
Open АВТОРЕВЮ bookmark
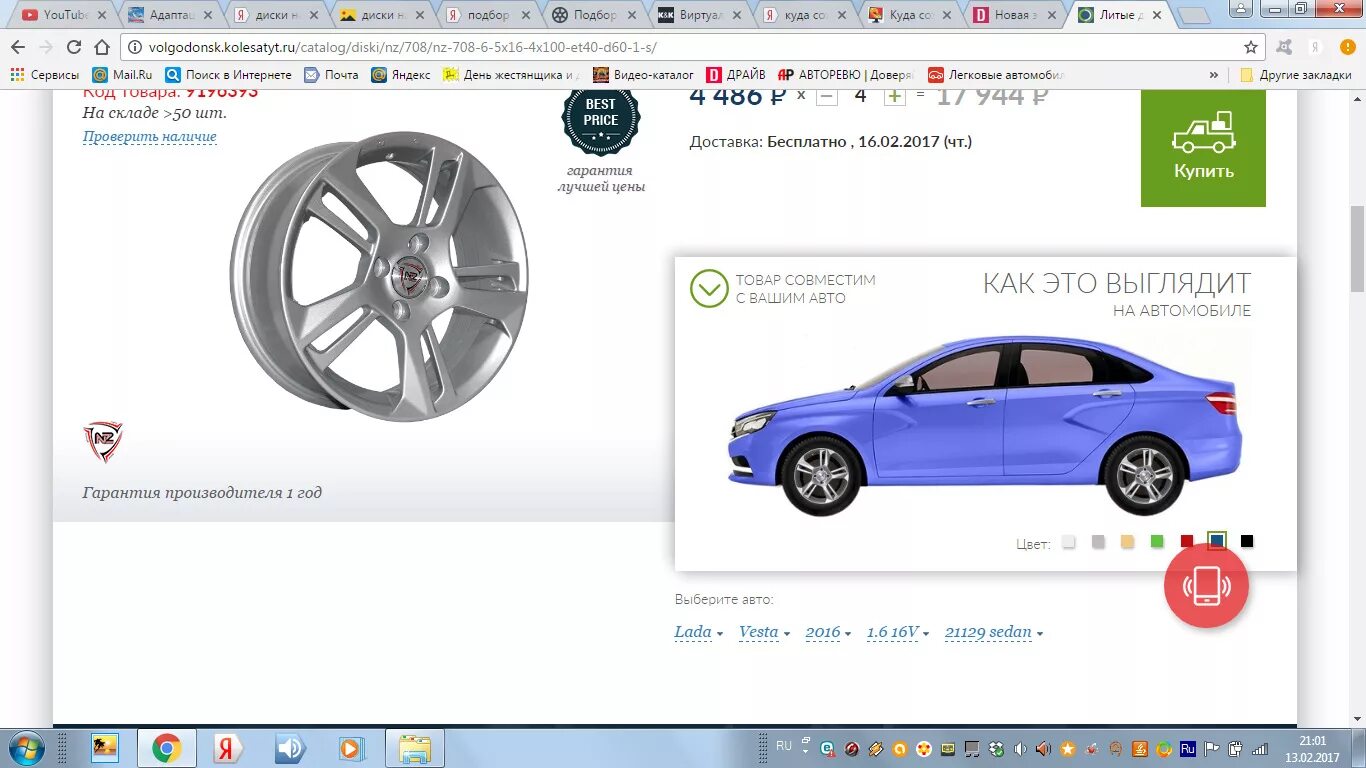[x=847, y=75]
